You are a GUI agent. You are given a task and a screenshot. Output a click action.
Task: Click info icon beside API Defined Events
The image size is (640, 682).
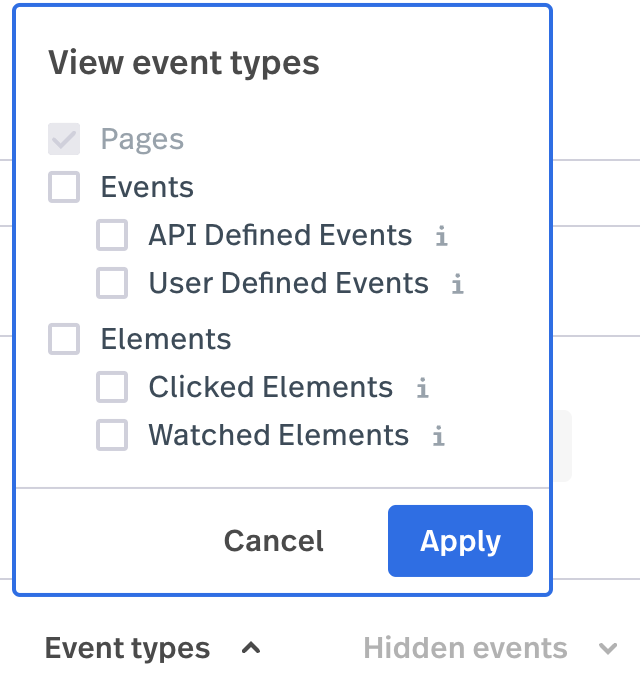click(x=442, y=236)
